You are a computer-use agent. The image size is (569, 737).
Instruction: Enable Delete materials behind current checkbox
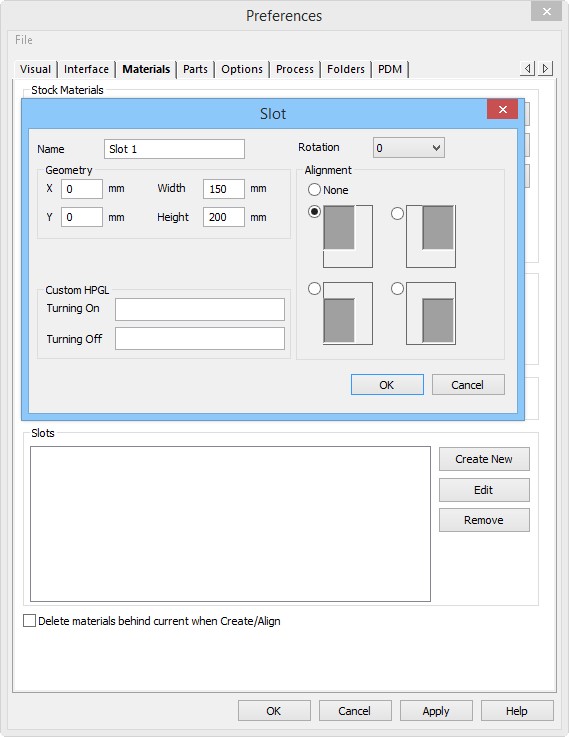click(x=30, y=620)
